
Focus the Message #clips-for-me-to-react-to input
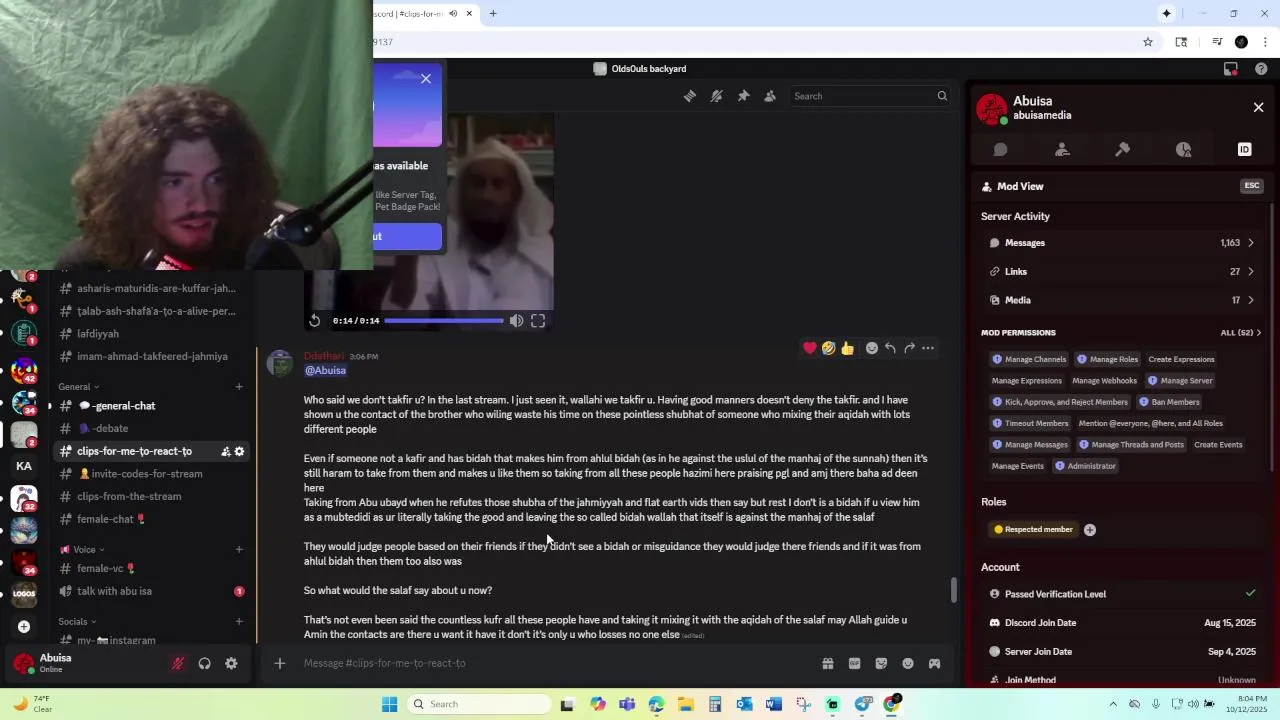click(x=555, y=663)
